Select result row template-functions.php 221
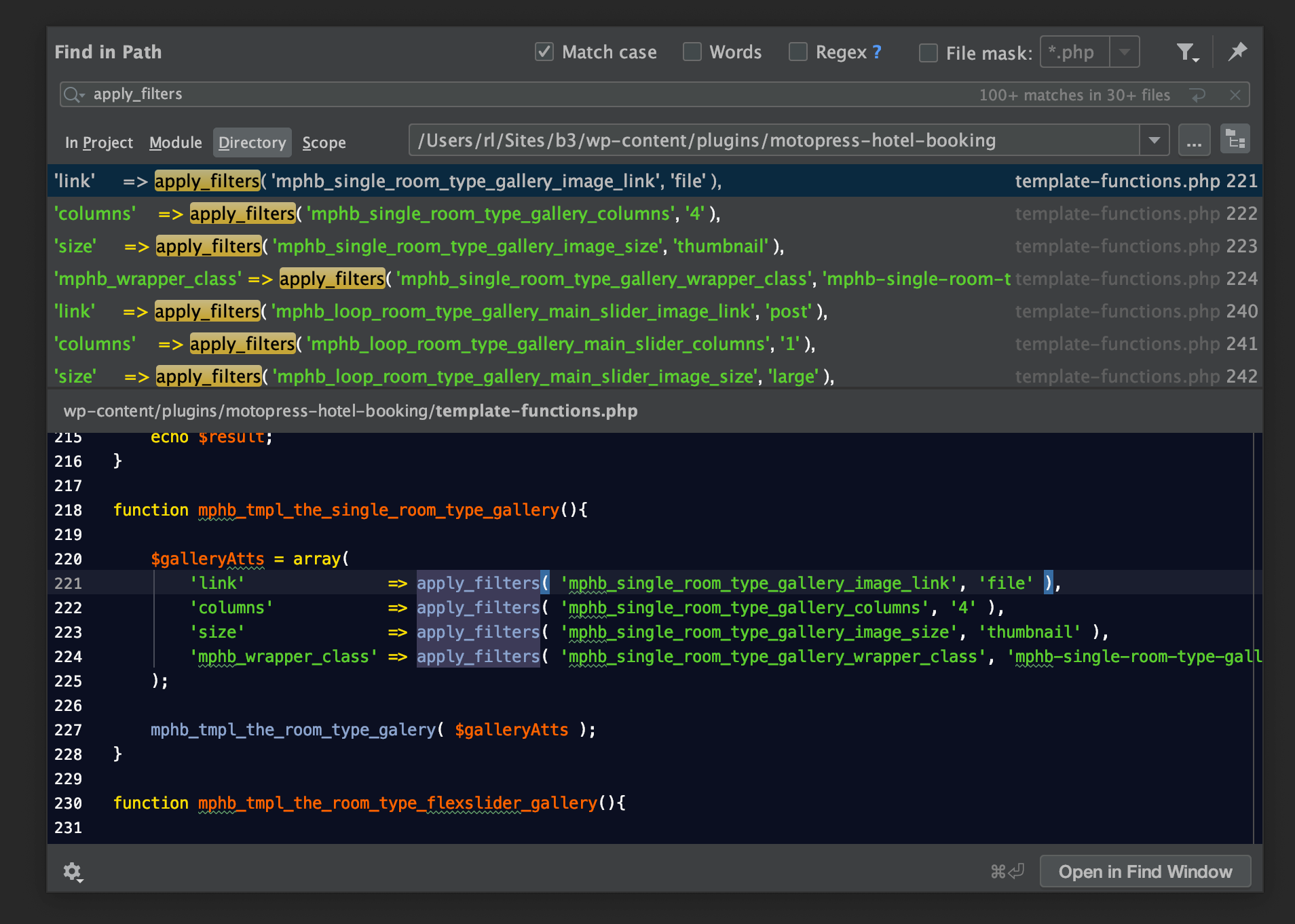The image size is (1295, 924). pos(655,181)
